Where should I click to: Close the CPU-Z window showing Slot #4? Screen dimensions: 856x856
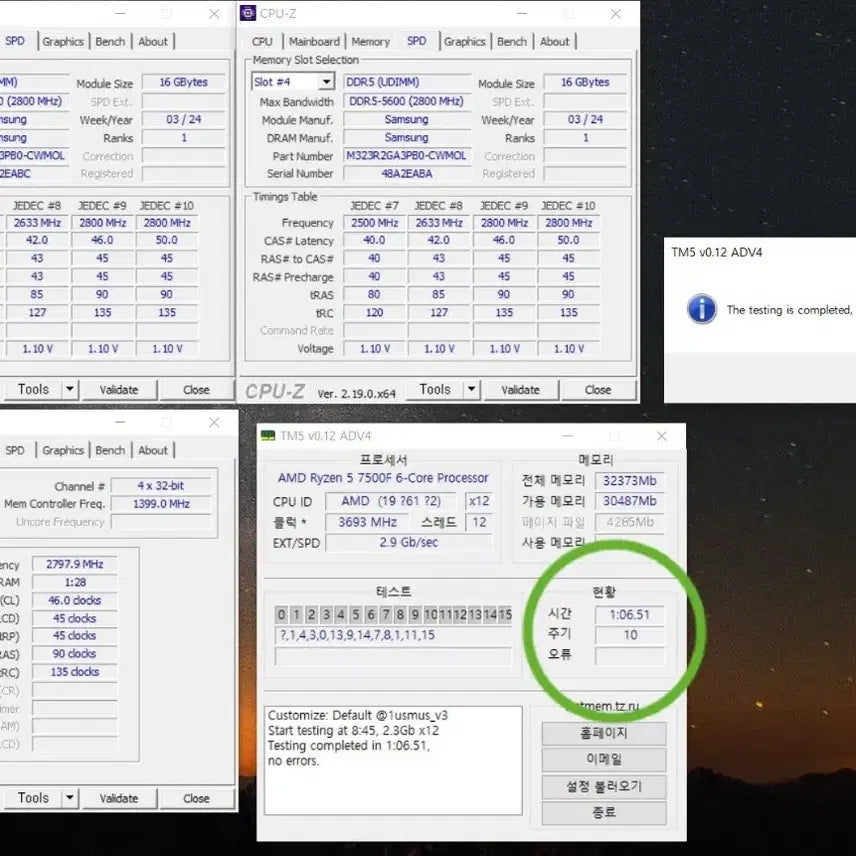616,14
